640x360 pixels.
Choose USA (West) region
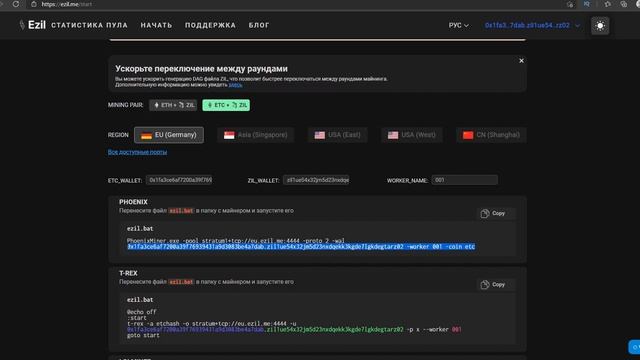click(412, 135)
